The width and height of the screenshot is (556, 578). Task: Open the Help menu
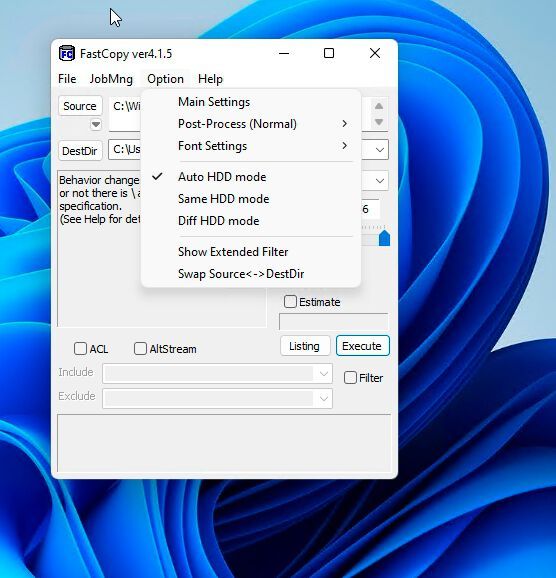click(210, 79)
